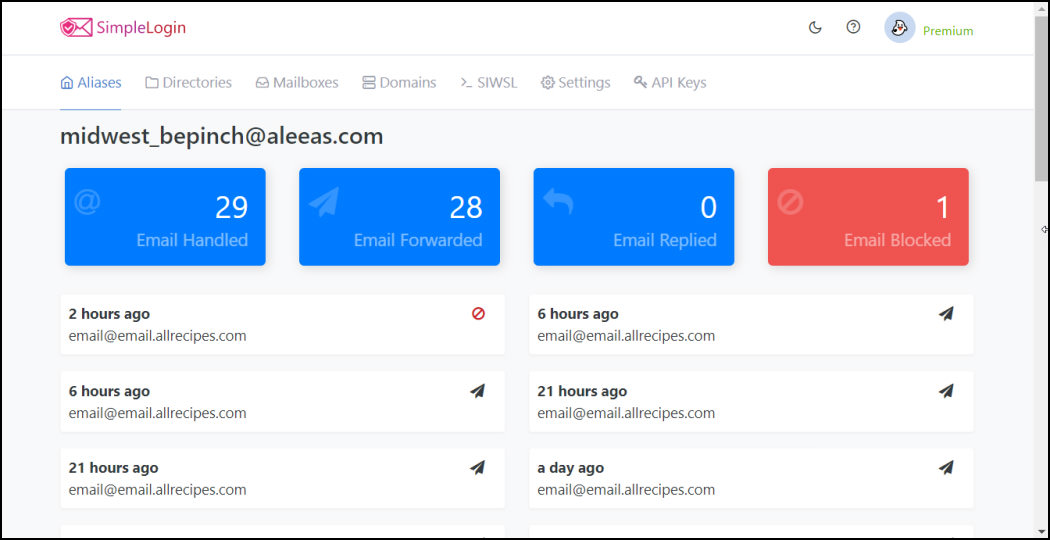The height and width of the screenshot is (540, 1050).
Task: Switch to the Directories tab
Action: [189, 82]
